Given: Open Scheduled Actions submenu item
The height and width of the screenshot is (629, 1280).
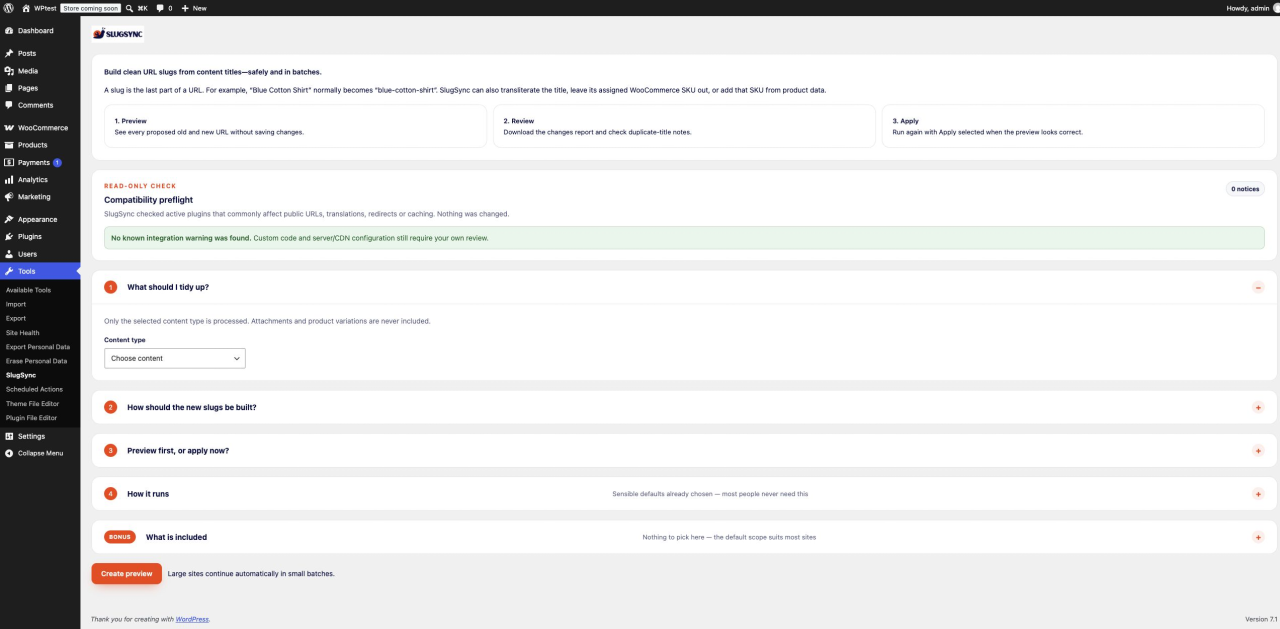Looking at the screenshot, I should pos(34,389).
